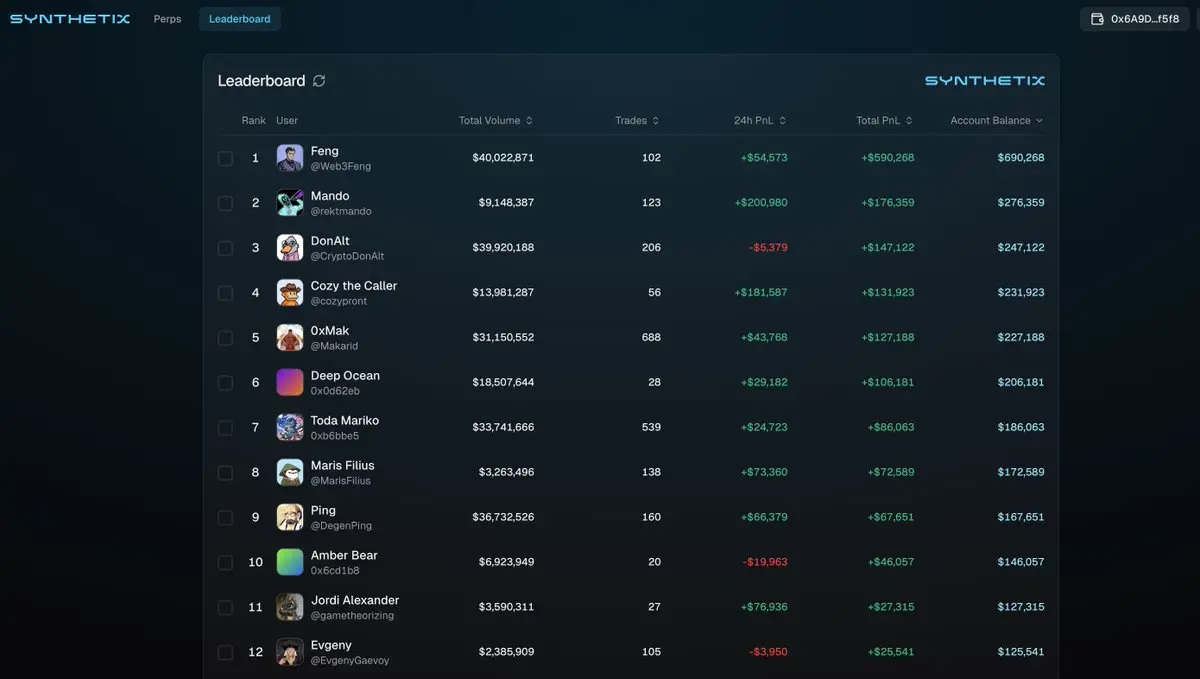Click the wallet icon beside 0x6A9D...f5f8

[x=1097, y=19]
